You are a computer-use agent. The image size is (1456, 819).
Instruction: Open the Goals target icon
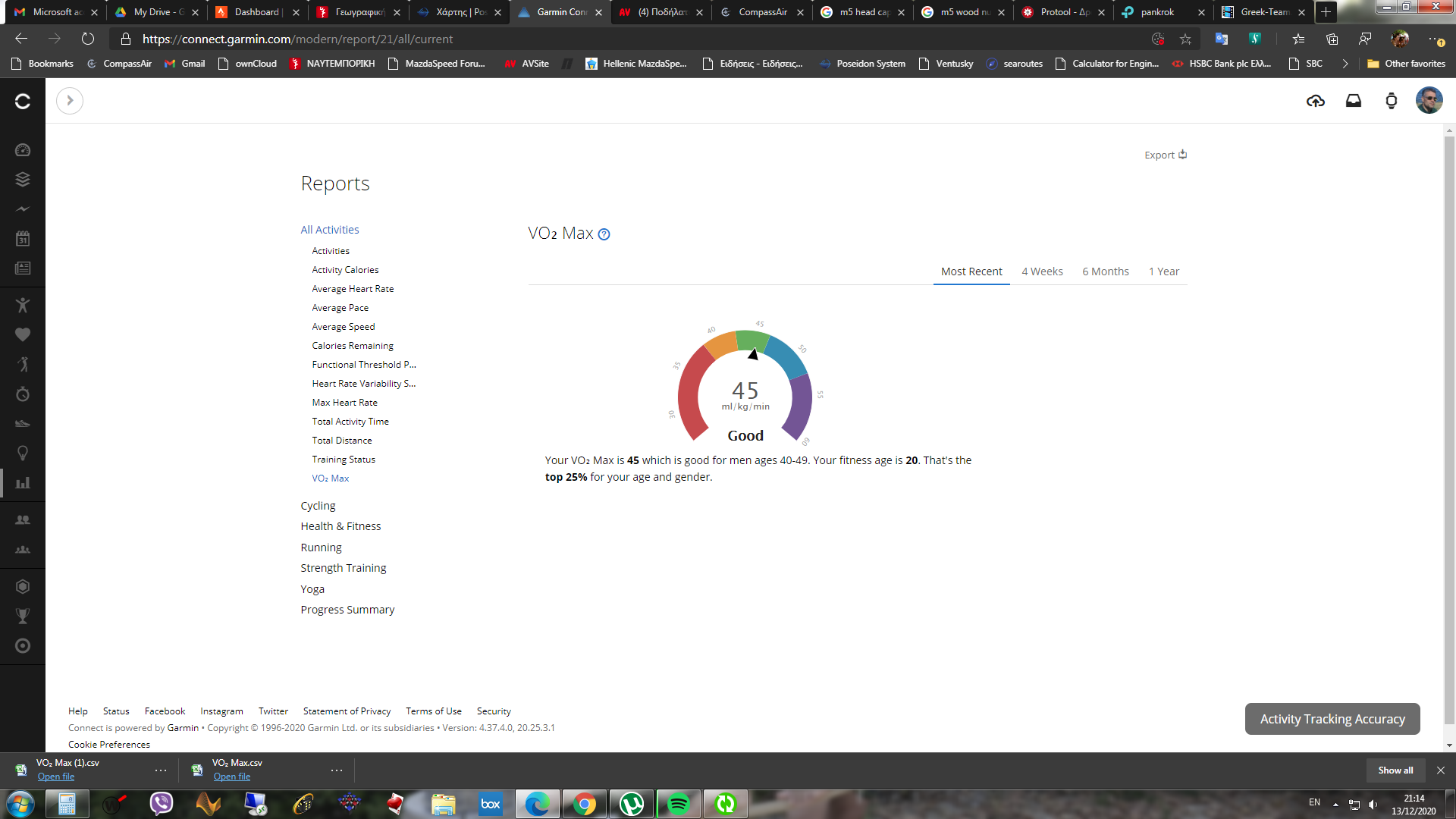23,645
